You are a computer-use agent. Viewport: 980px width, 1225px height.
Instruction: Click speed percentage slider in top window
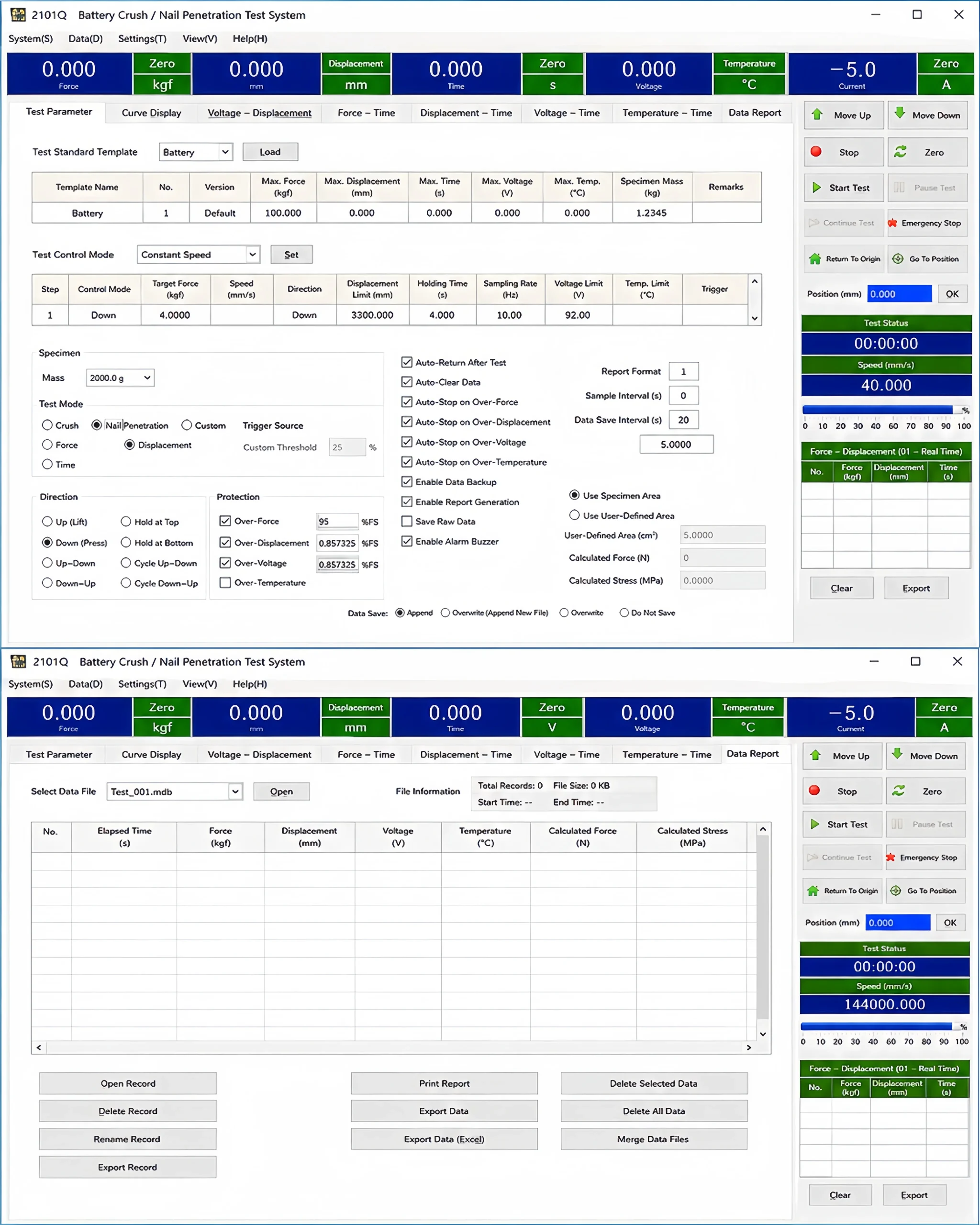[x=885, y=410]
